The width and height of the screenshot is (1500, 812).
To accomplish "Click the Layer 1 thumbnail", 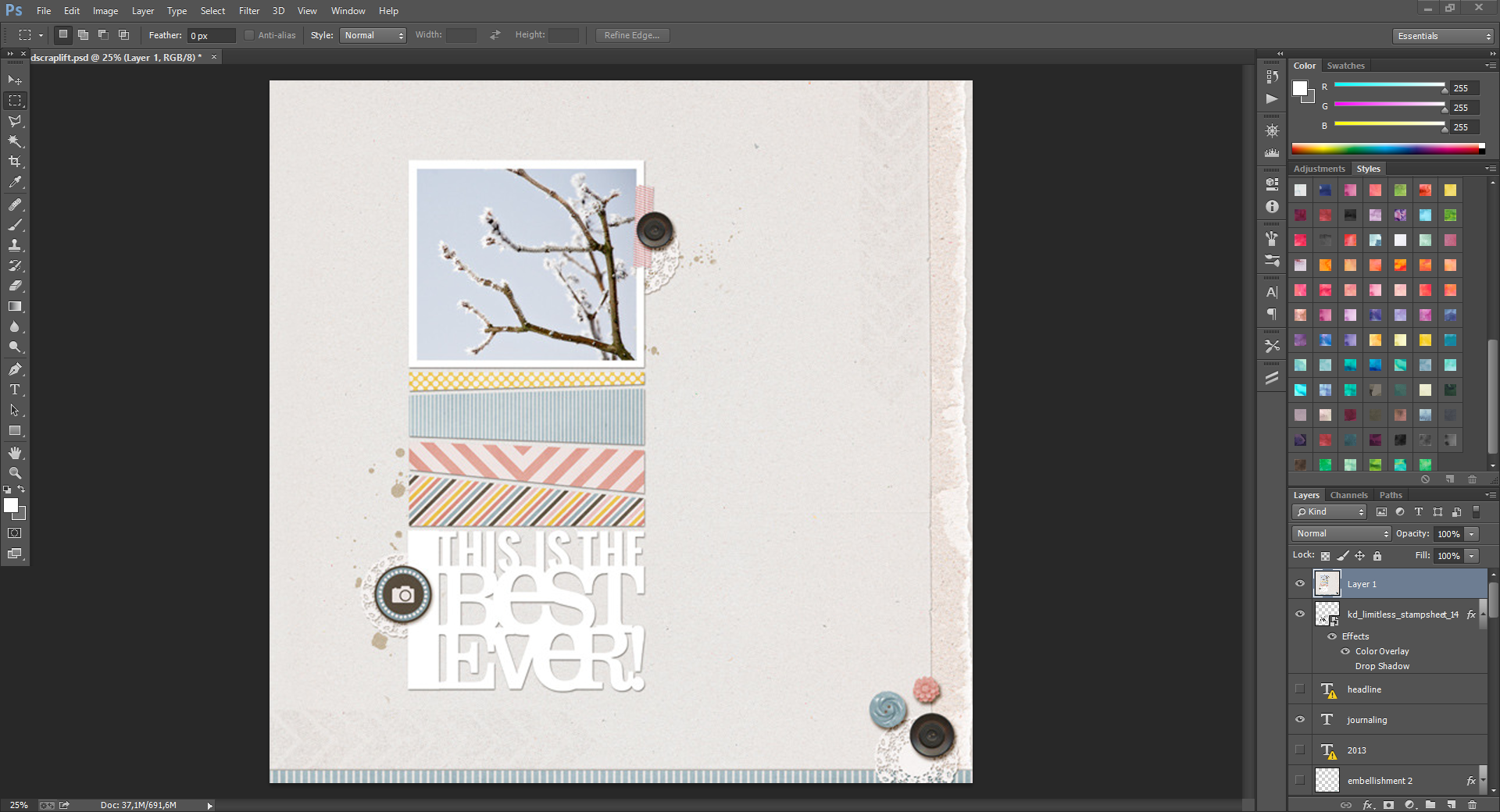I will pyautogui.click(x=1327, y=584).
